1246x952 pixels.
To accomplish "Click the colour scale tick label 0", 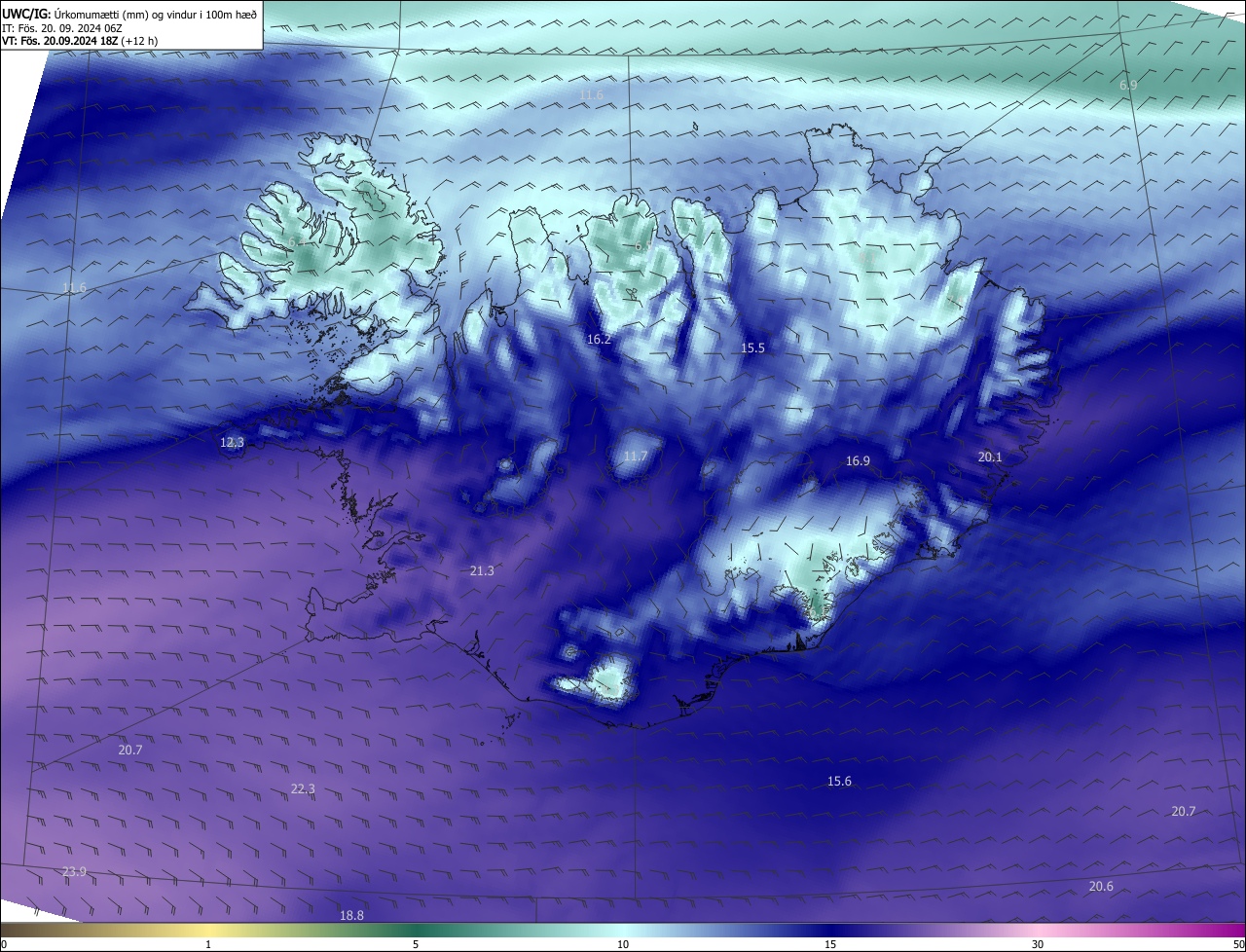I will [3, 944].
